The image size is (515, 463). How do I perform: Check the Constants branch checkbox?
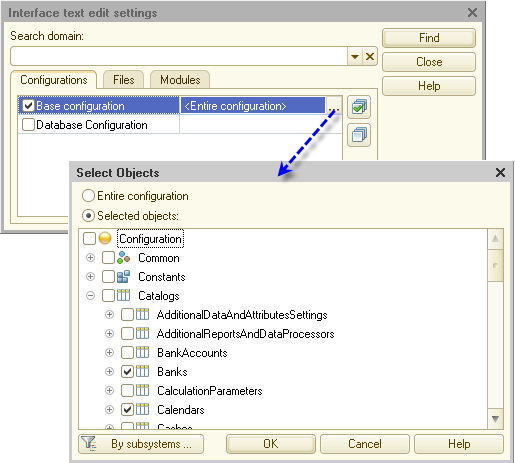pyautogui.click(x=108, y=277)
